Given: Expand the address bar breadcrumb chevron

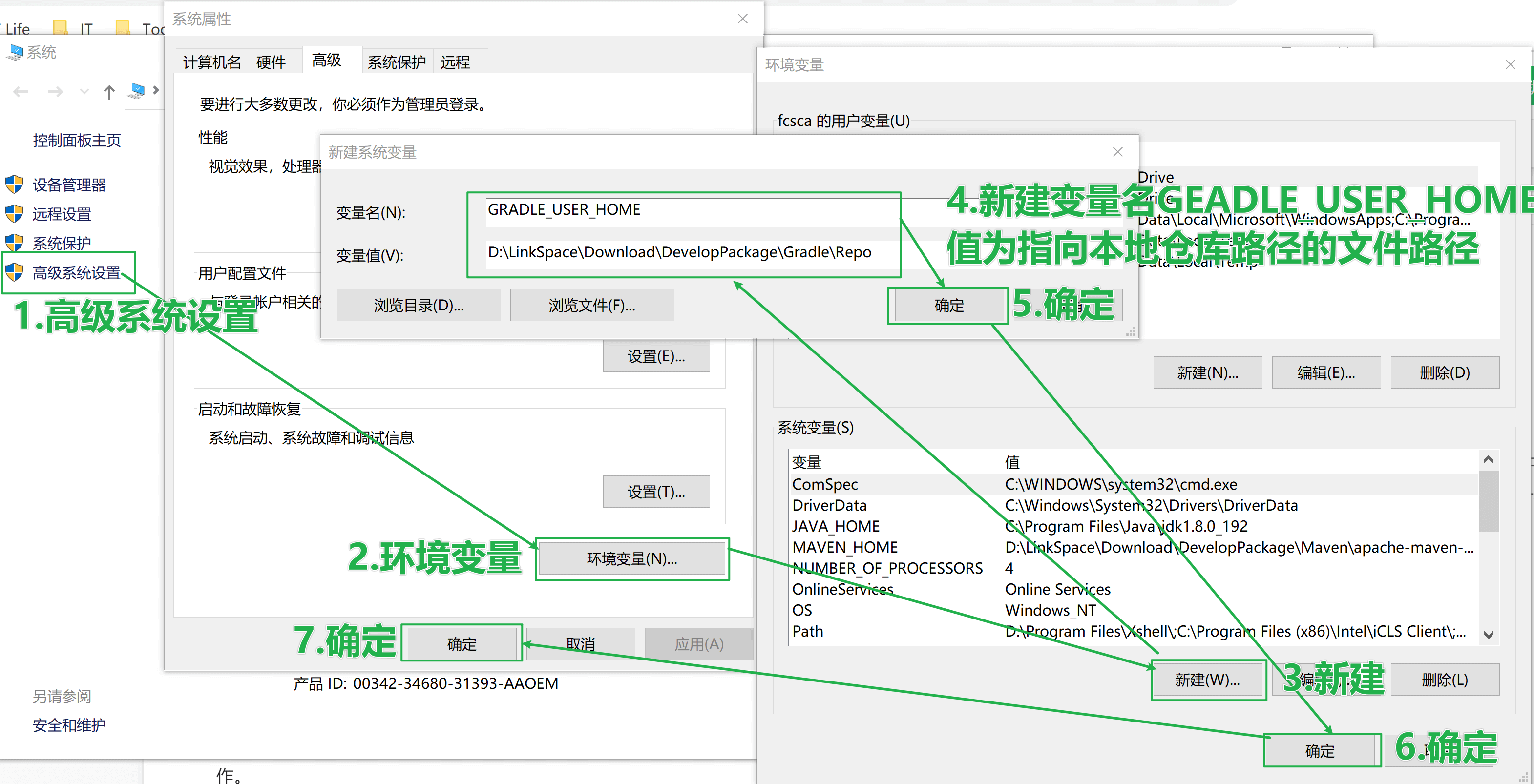Looking at the screenshot, I should [156, 90].
